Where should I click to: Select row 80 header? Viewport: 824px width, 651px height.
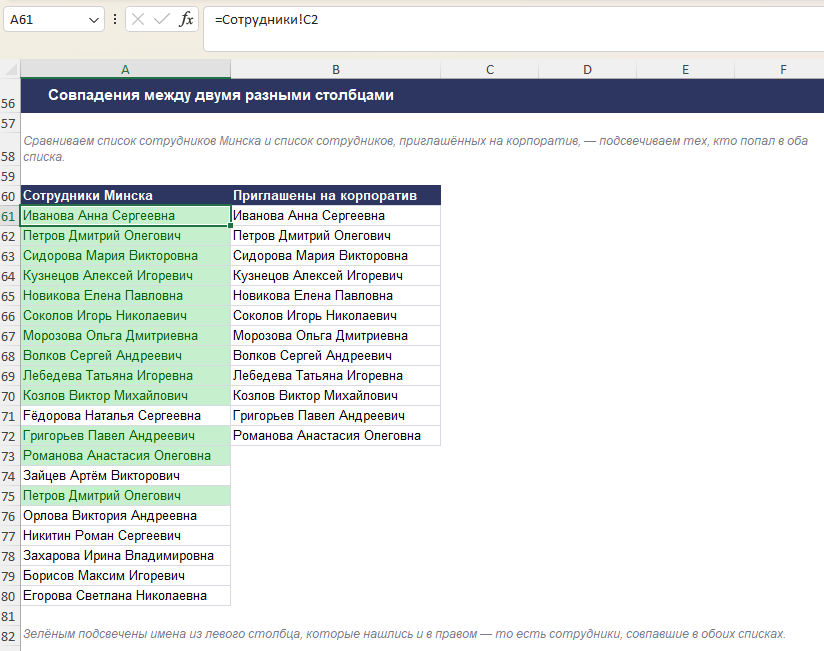(9, 596)
